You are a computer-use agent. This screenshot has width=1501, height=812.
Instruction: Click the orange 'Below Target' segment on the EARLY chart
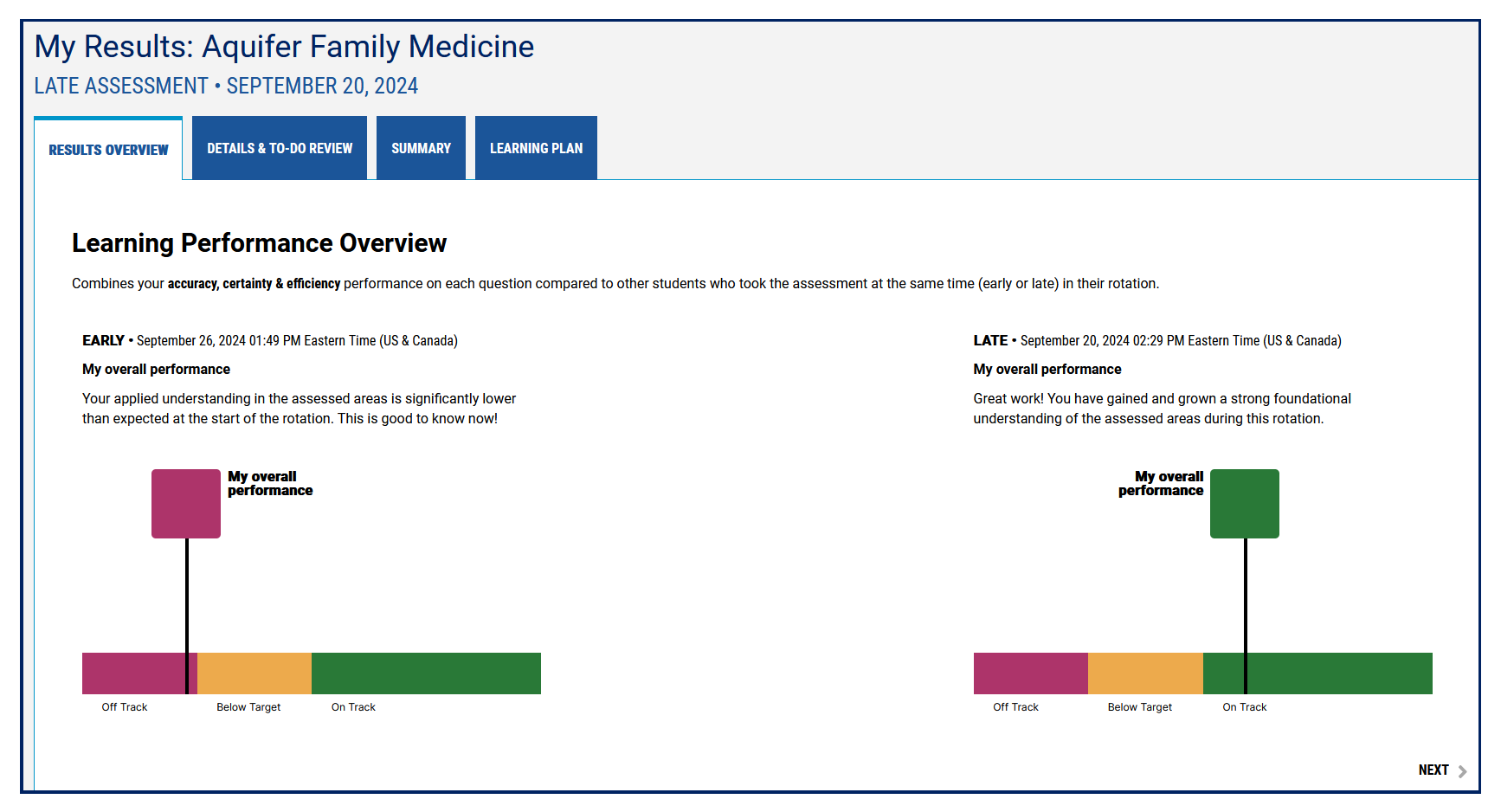click(253, 673)
